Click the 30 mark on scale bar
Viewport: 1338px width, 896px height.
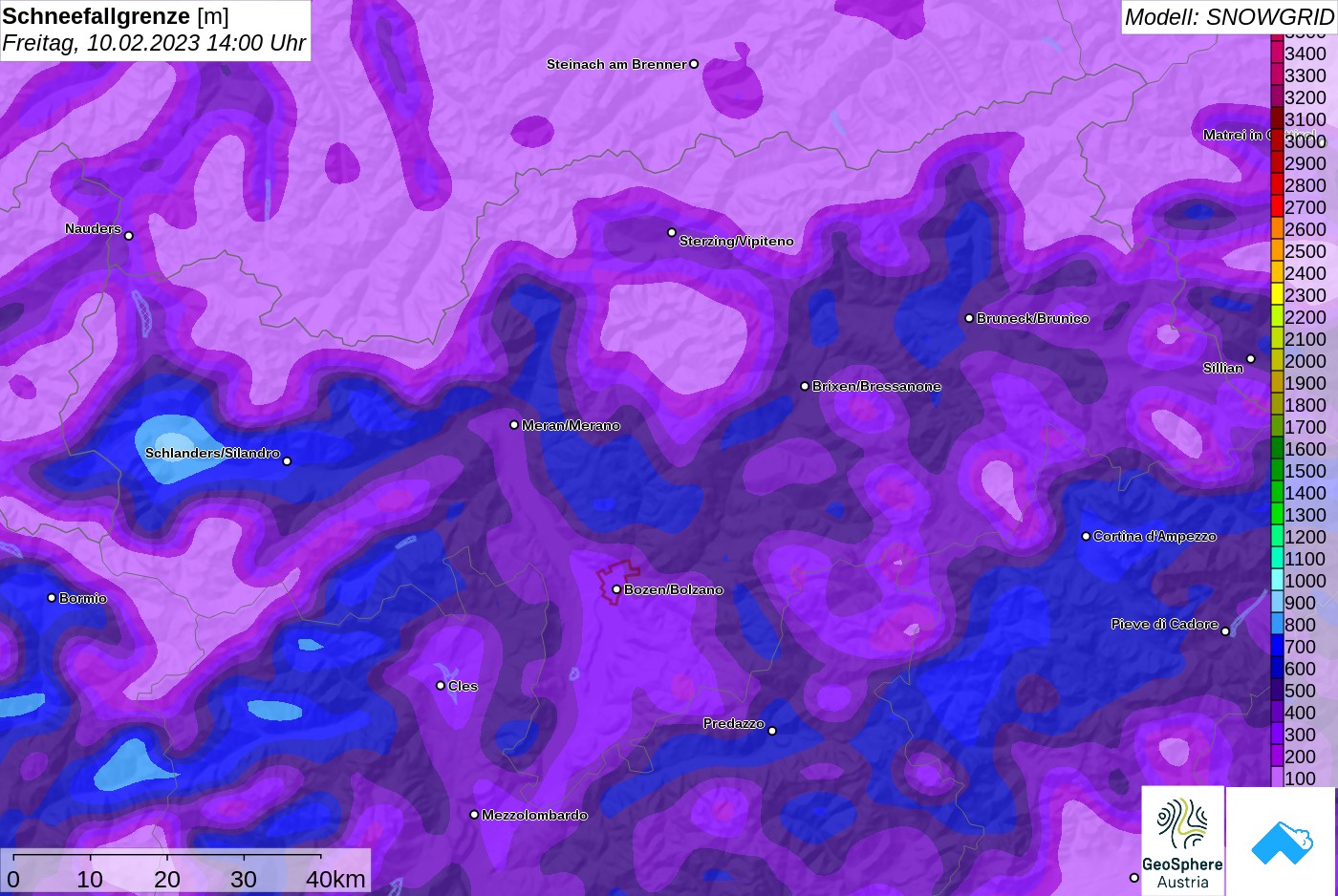point(244,879)
